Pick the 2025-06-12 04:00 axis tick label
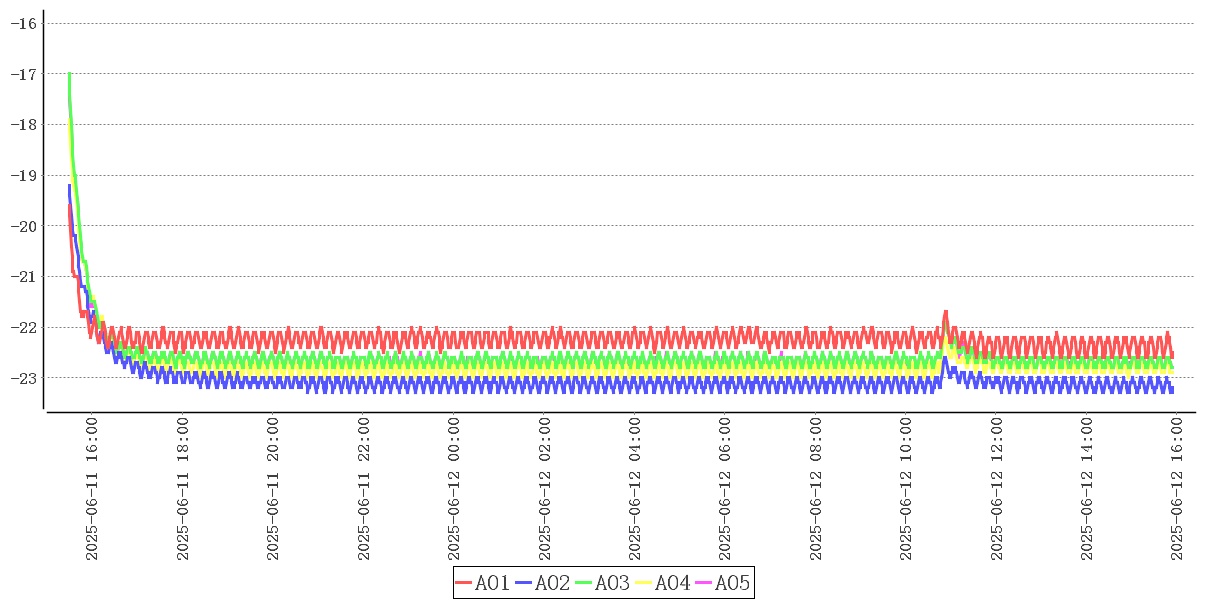 pyautogui.click(x=635, y=489)
